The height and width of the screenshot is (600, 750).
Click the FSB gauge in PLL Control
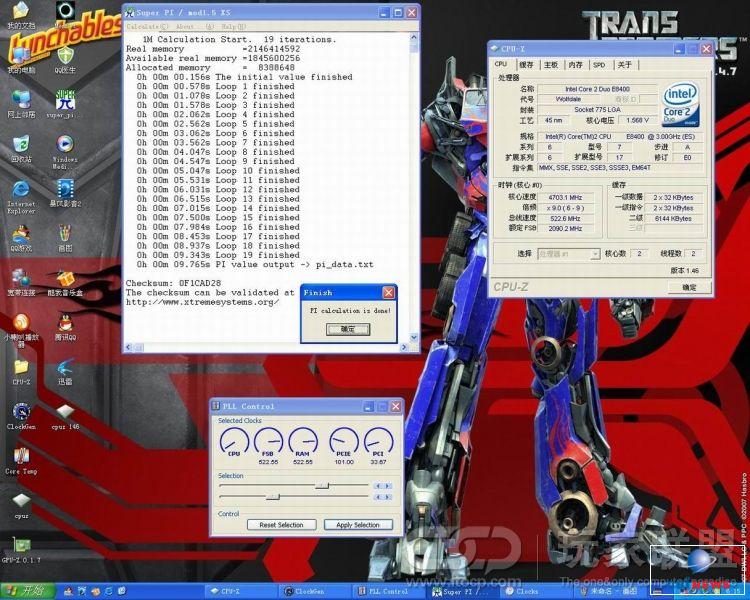click(x=268, y=442)
